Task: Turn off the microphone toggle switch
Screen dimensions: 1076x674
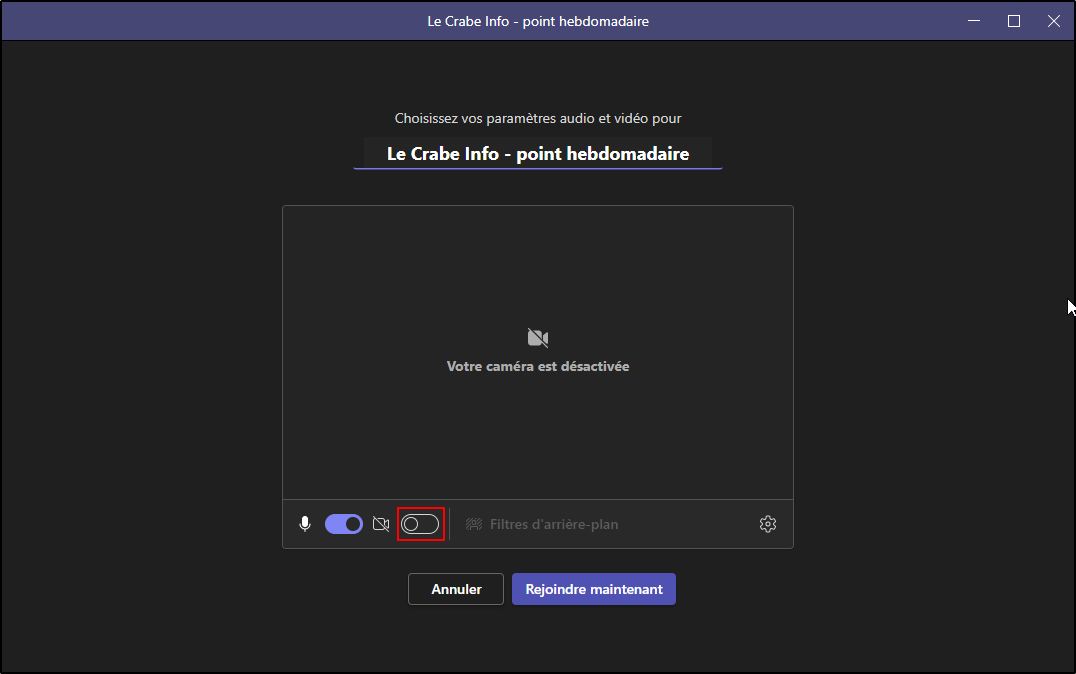Action: click(344, 524)
